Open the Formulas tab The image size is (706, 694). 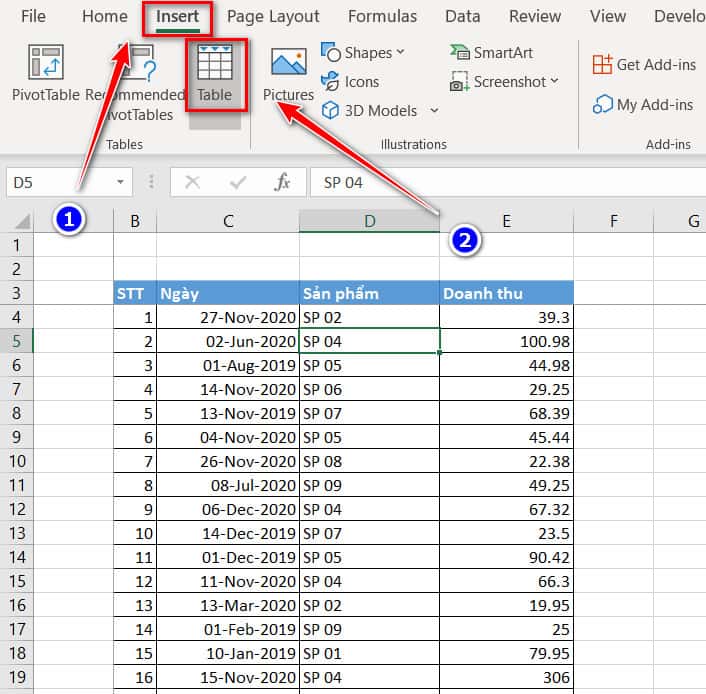(x=382, y=16)
